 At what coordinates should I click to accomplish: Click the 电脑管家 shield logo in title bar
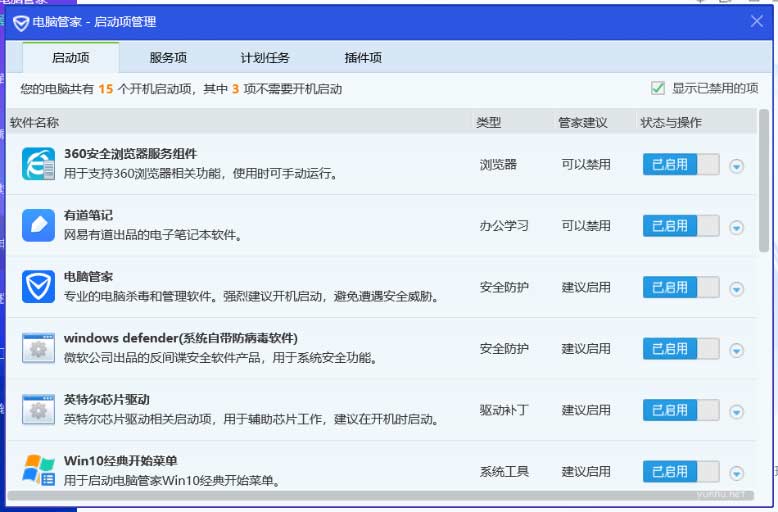(21, 22)
